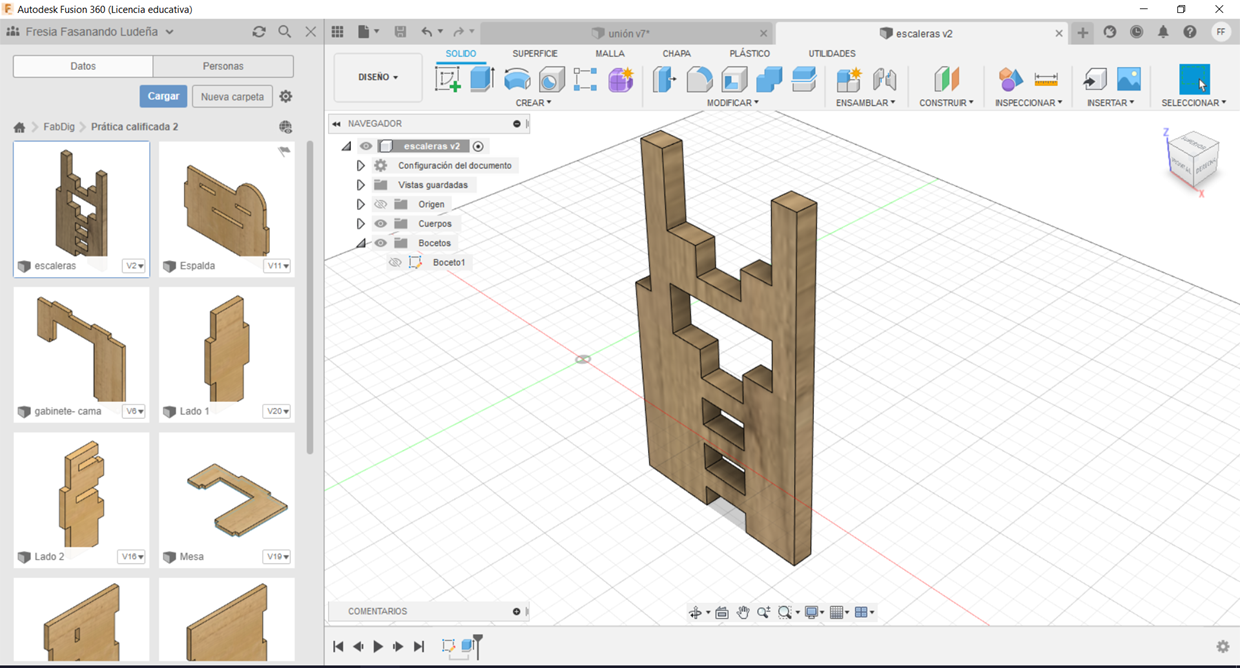
Task: Click the Cargar upload button
Action: pyautogui.click(x=163, y=96)
